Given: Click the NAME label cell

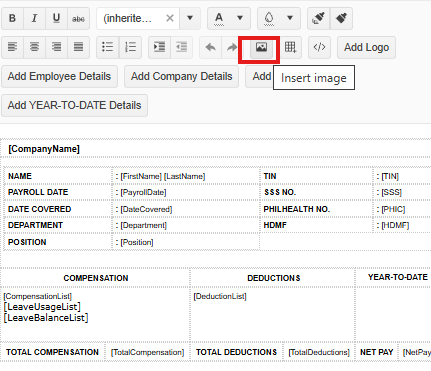Looking at the screenshot, I should point(20,176).
